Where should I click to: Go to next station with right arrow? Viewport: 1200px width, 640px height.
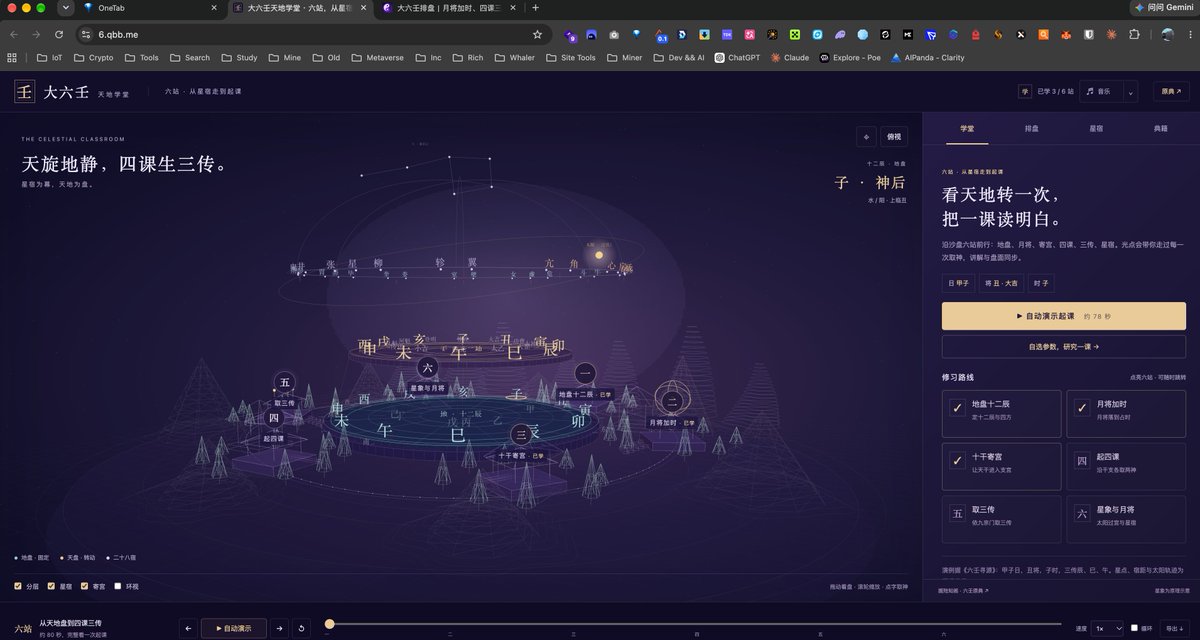pos(280,628)
